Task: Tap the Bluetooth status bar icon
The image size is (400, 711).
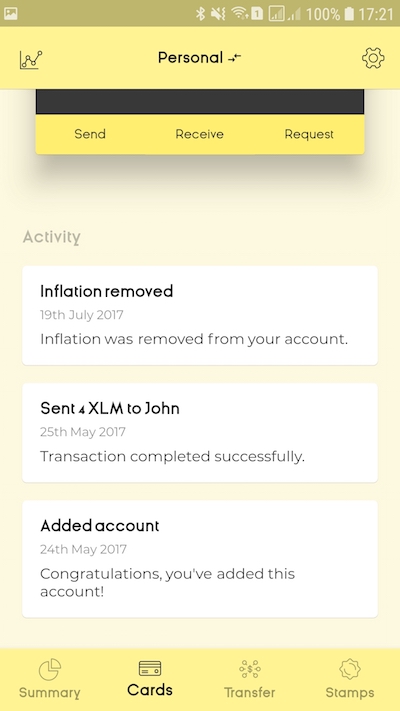Action: tap(200, 14)
